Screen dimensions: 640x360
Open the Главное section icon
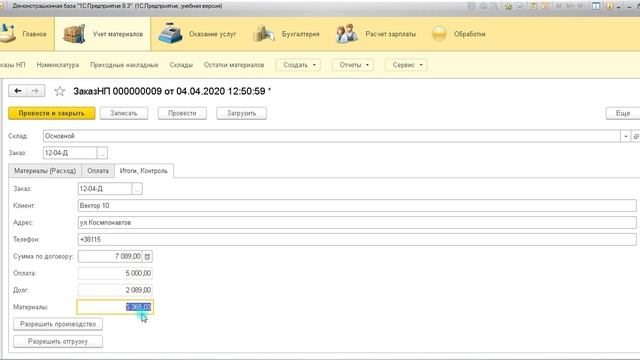pos(7,34)
